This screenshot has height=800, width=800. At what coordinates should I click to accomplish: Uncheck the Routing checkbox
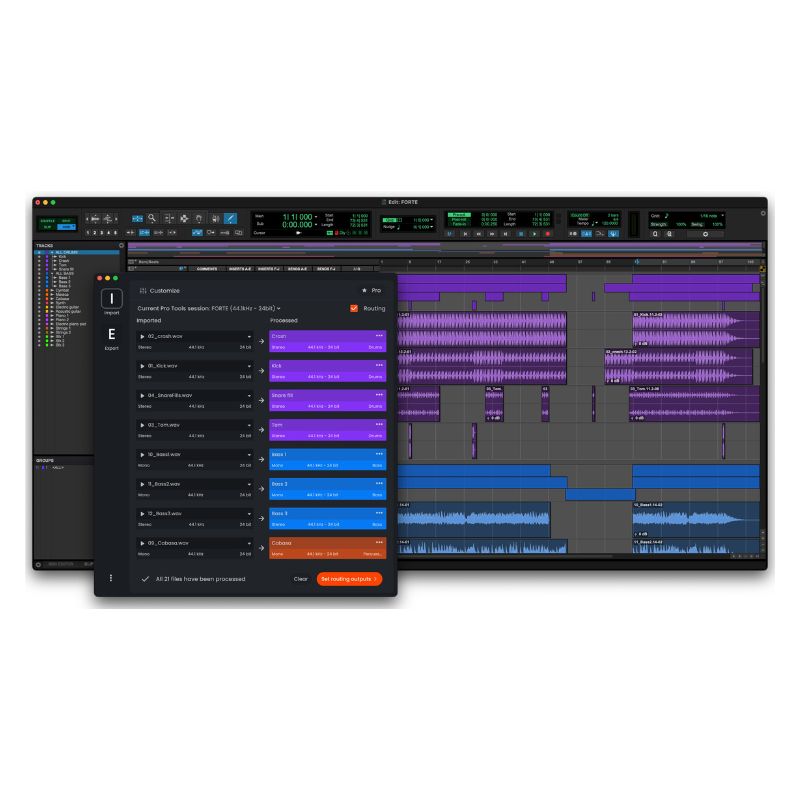(x=354, y=308)
